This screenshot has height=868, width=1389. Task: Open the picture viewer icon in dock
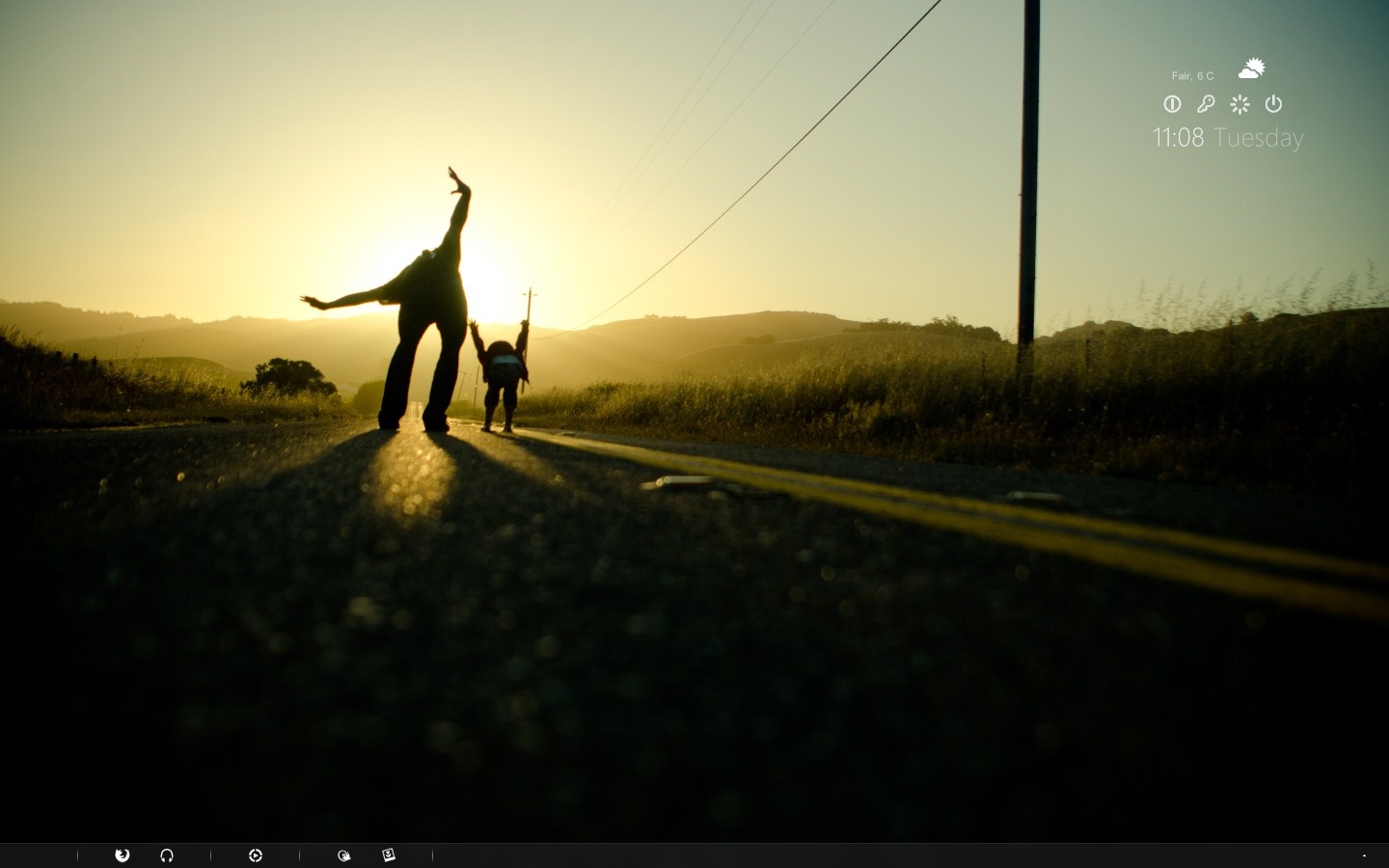click(389, 854)
